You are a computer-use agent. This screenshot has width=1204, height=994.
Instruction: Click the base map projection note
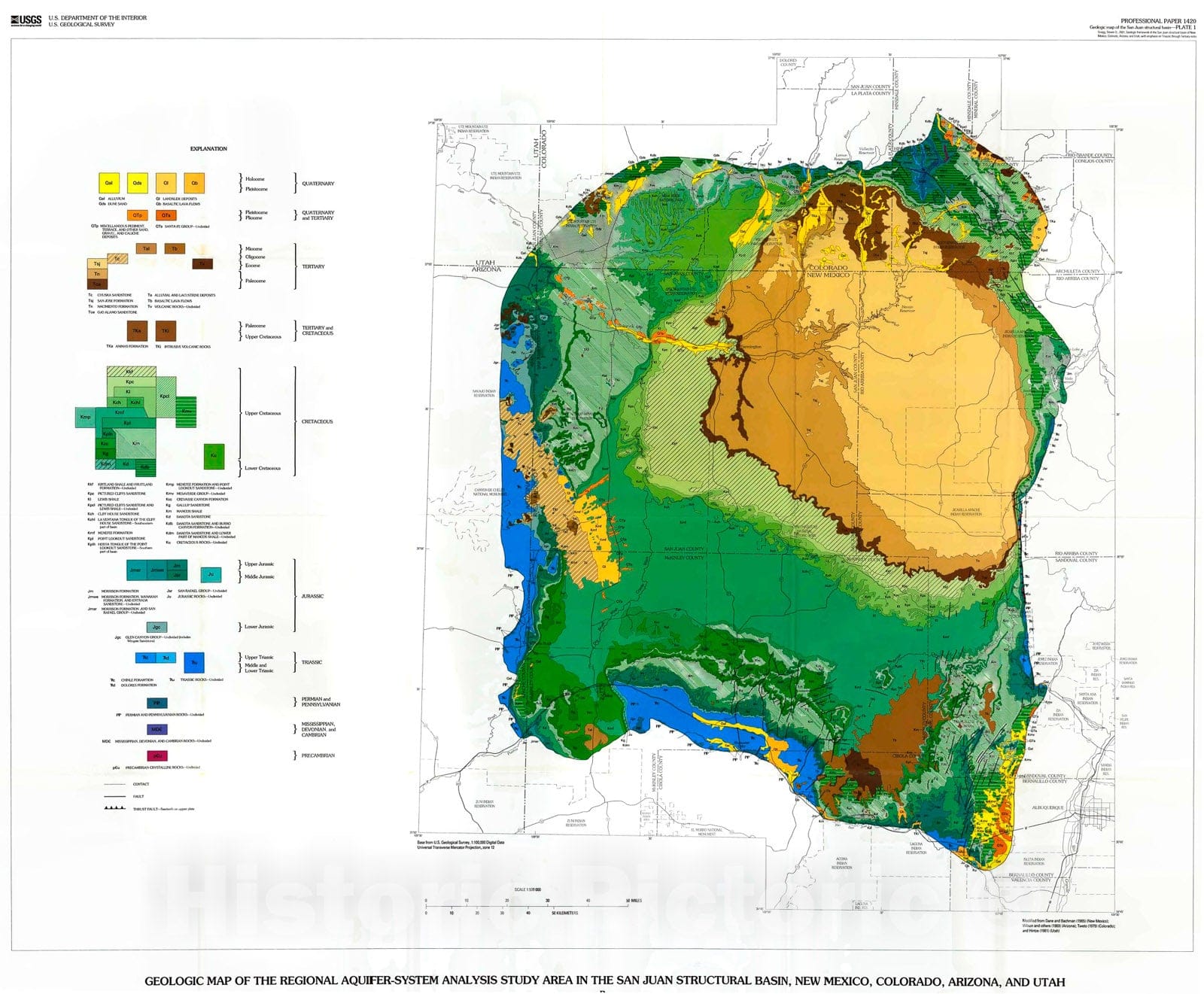pos(461,845)
